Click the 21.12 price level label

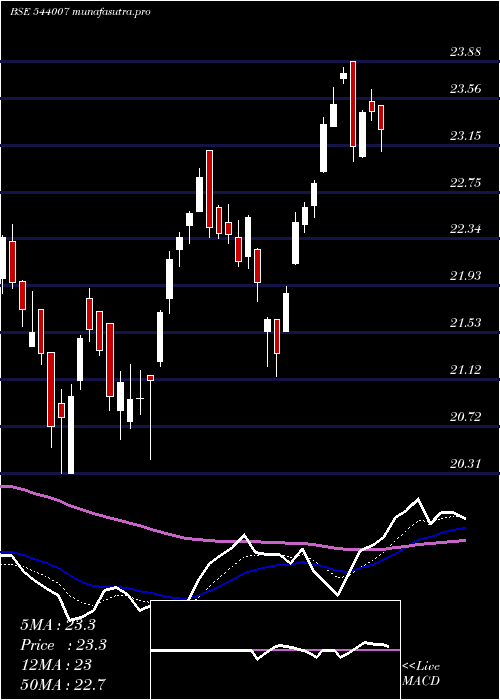point(466,370)
